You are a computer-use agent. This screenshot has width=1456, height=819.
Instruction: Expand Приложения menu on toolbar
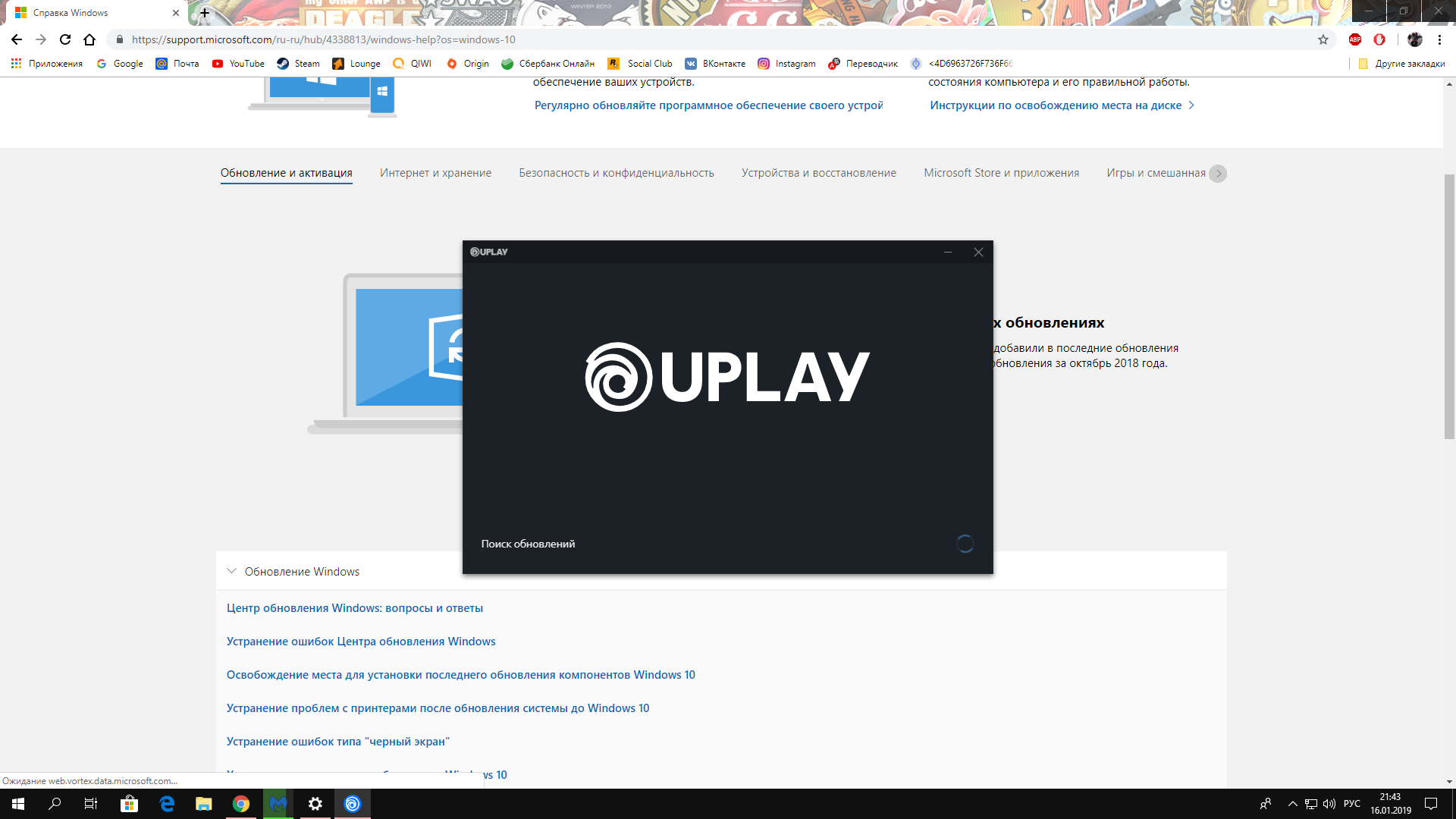point(47,63)
